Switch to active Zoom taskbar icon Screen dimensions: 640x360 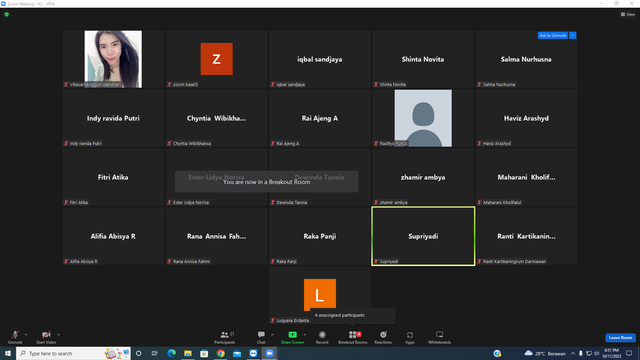pos(269,353)
